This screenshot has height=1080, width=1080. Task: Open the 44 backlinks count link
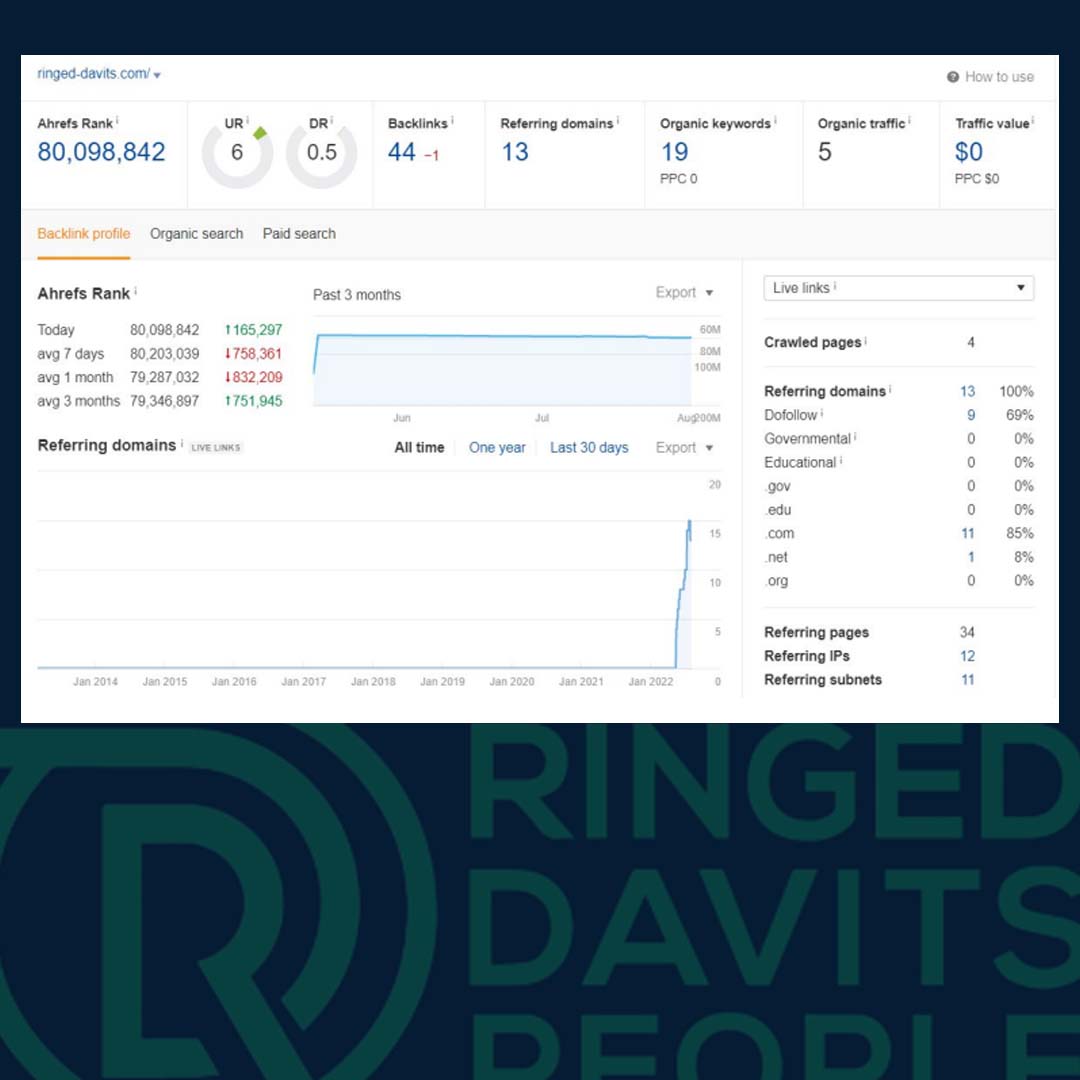tap(402, 152)
